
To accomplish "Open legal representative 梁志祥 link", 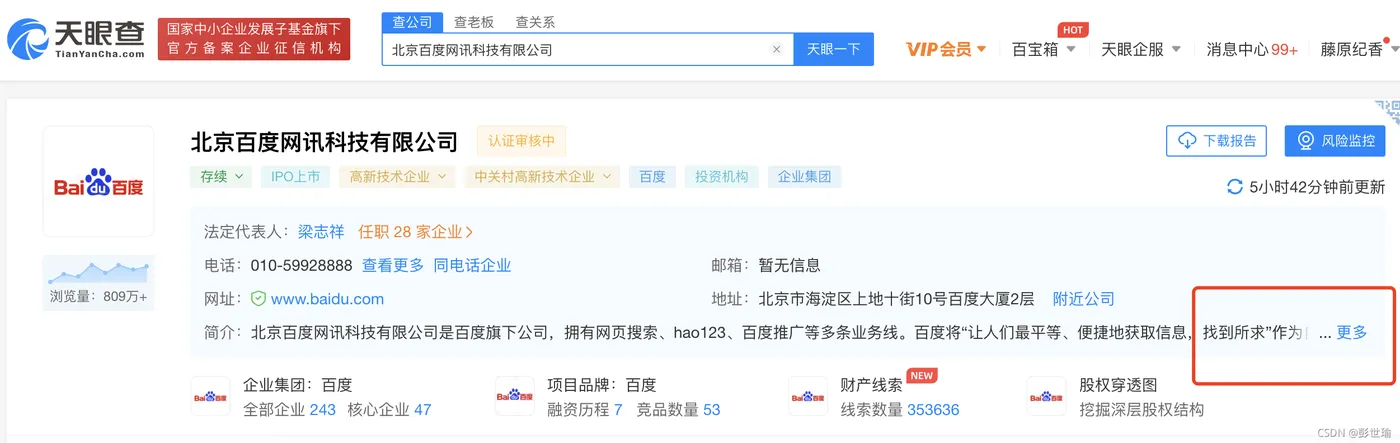I will (x=321, y=232).
